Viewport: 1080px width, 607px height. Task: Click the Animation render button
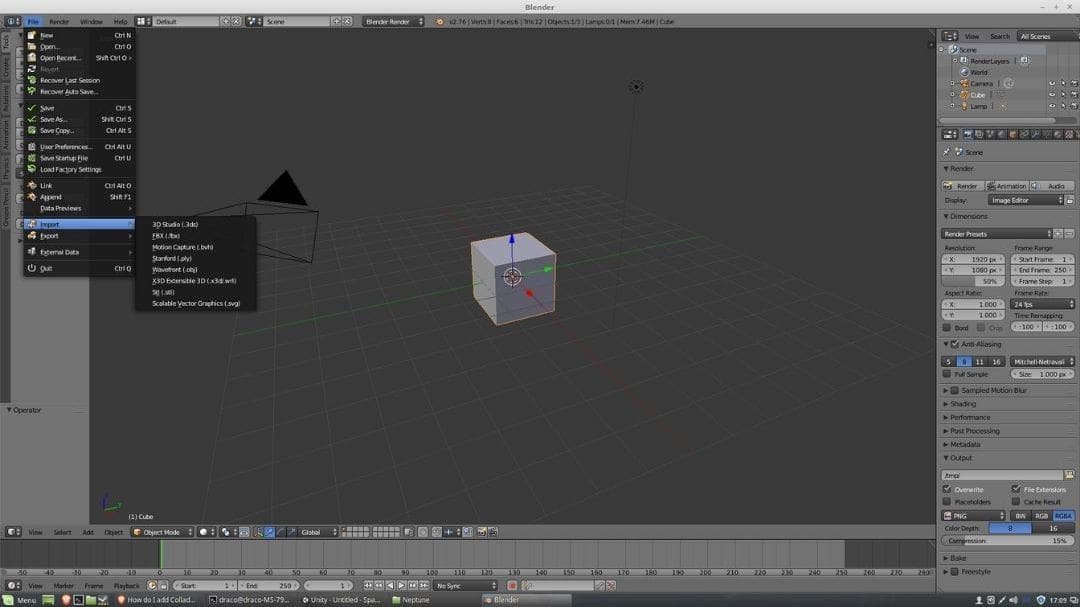(1007, 186)
